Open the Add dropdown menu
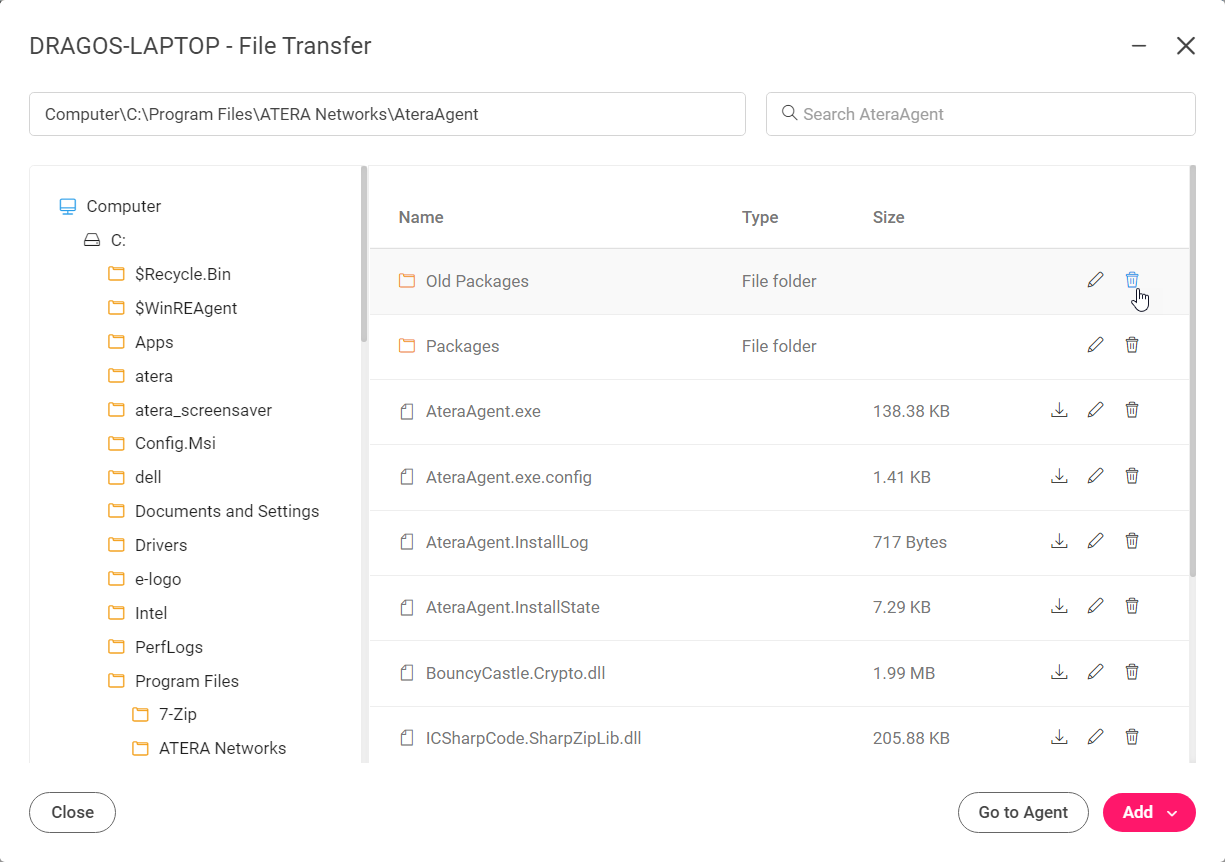Viewport: 1225px width, 862px height. pos(1148,812)
